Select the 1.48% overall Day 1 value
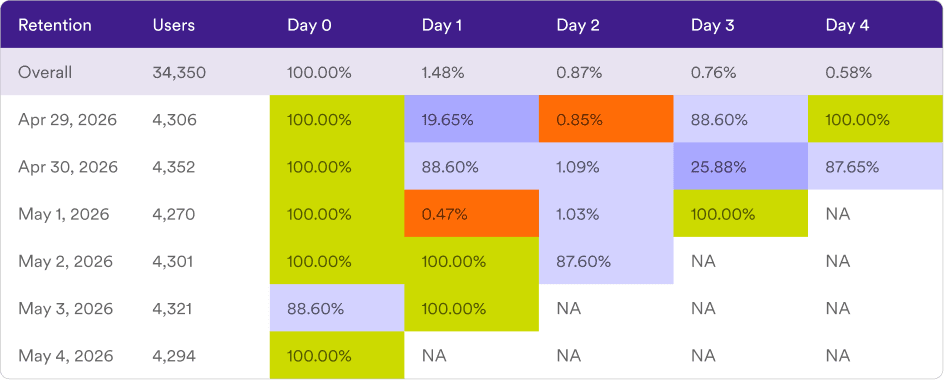The width and height of the screenshot is (944, 380). [443, 73]
